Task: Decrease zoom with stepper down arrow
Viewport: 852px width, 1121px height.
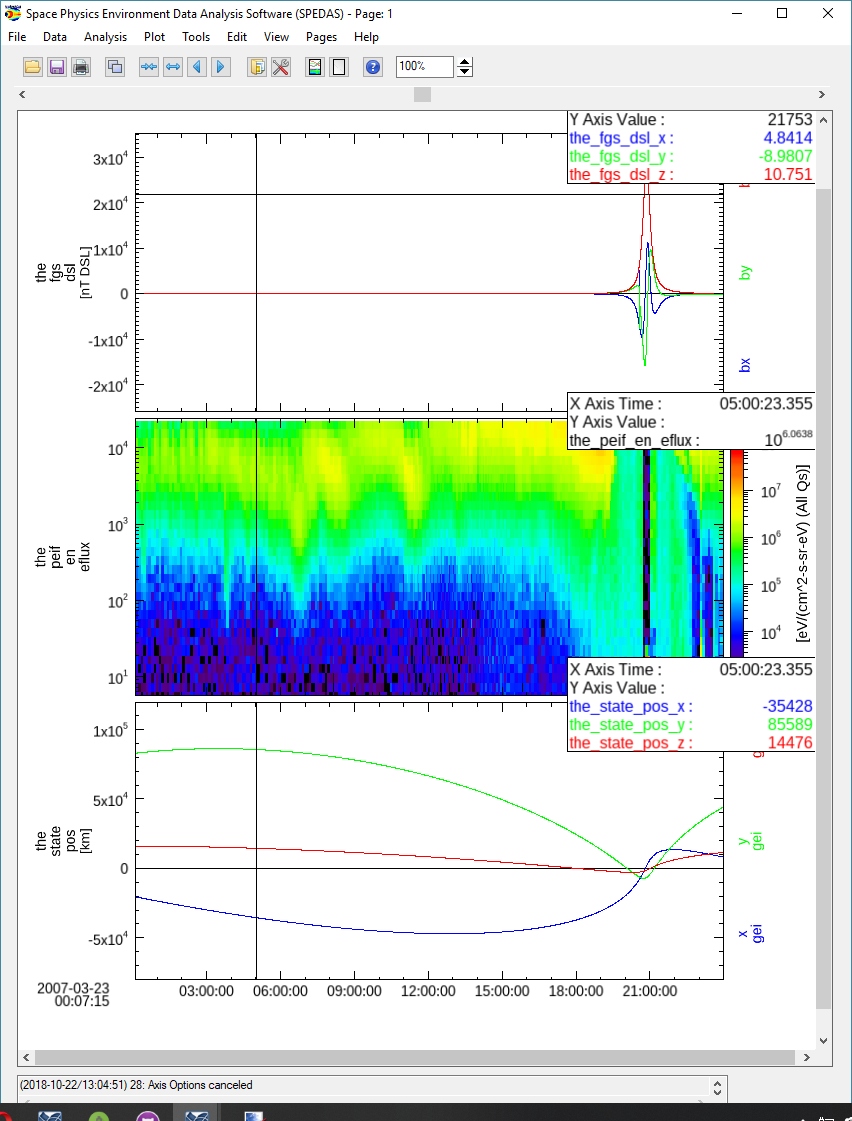Action: click(x=465, y=72)
